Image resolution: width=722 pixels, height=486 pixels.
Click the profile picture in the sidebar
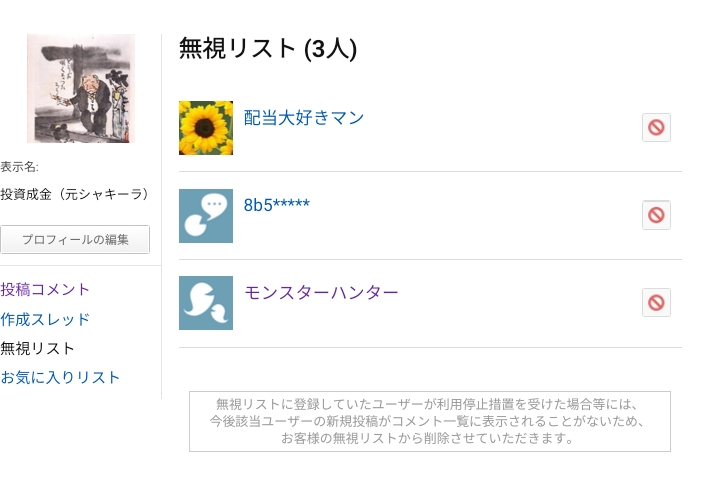80,89
